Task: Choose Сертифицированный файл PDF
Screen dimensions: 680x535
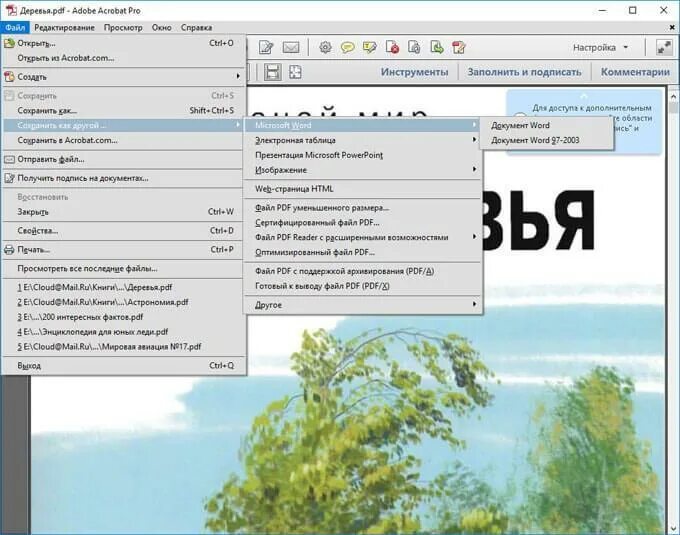Action: 363,222
